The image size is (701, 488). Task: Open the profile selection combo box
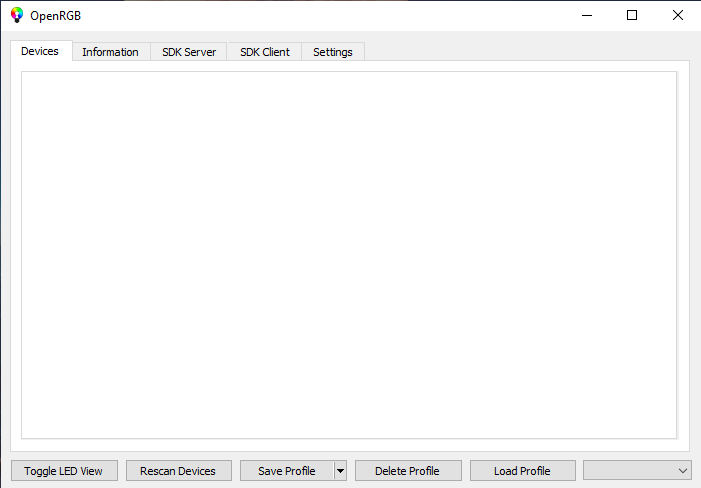coord(637,471)
